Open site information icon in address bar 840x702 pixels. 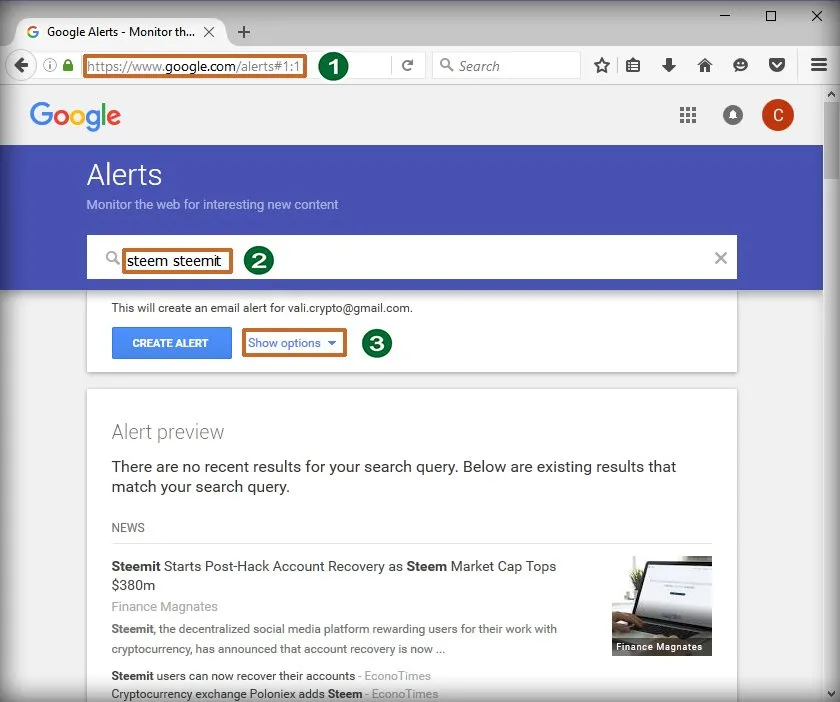click(x=50, y=65)
